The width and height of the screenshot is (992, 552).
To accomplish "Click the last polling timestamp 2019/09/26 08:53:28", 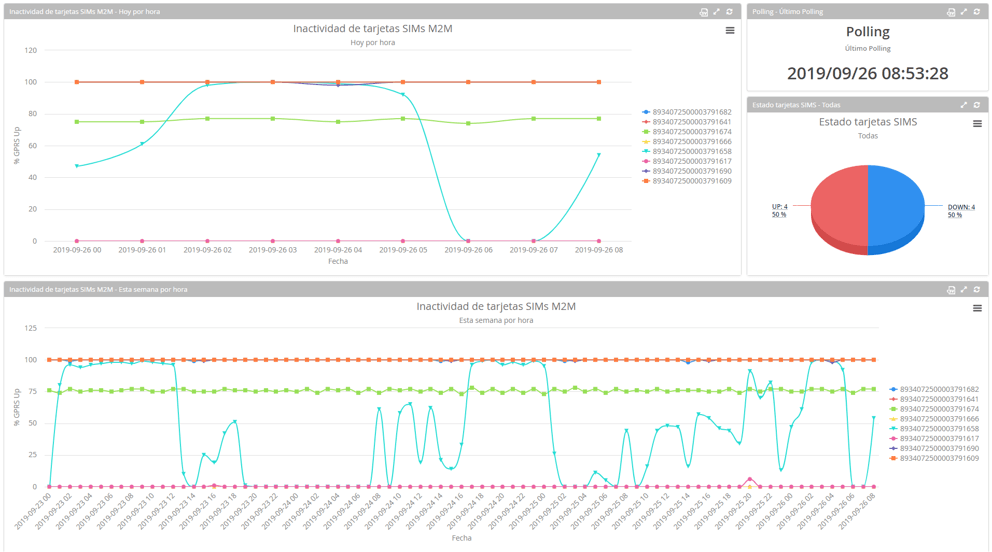I will click(x=867, y=74).
